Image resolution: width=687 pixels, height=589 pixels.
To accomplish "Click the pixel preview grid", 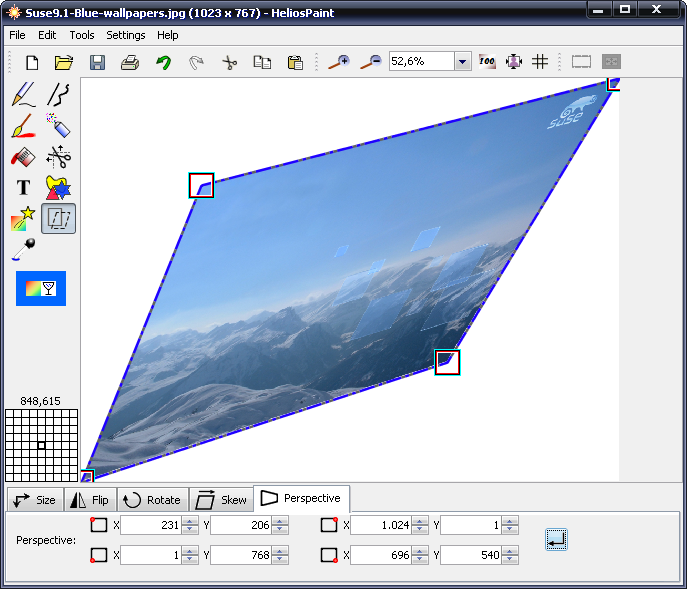I will coord(41,445).
